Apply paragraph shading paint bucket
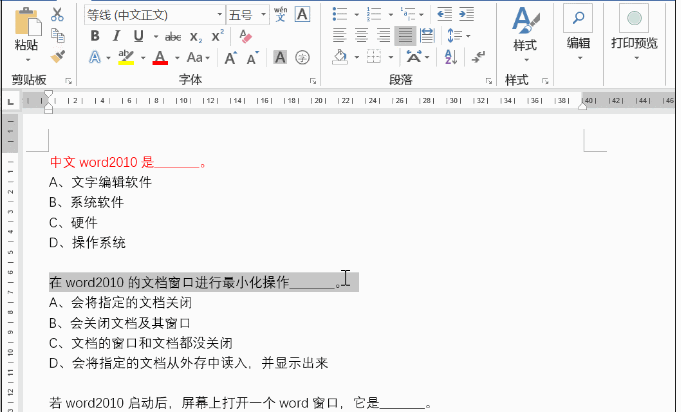Image resolution: width=681 pixels, height=412 pixels. click(x=340, y=57)
